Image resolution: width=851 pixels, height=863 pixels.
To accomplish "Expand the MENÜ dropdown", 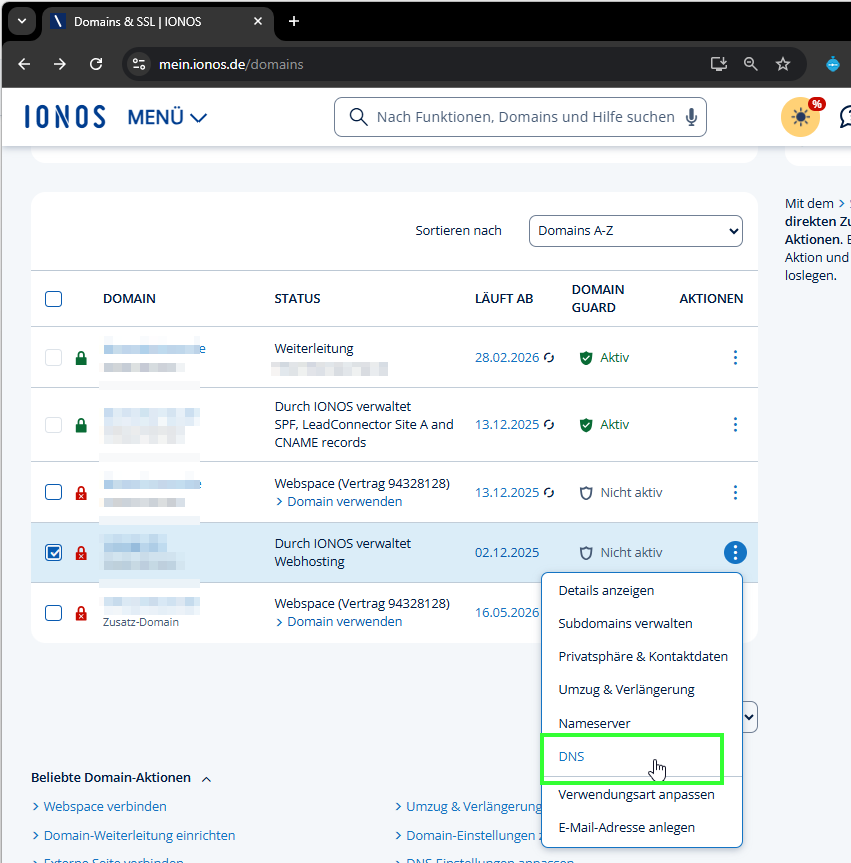I will point(167,117).
